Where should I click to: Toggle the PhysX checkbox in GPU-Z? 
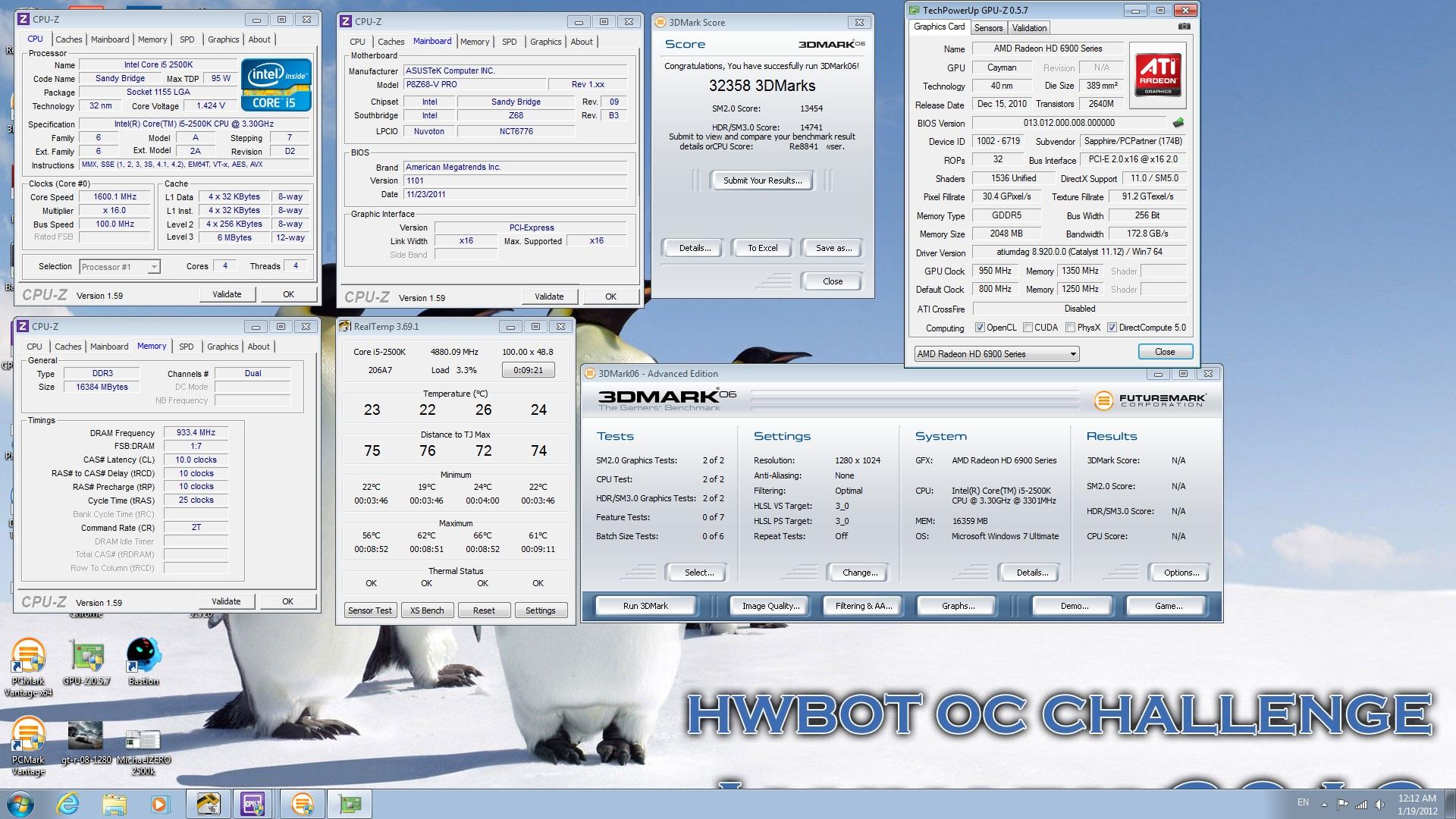pyautogui.click(x=1070, y=328)
